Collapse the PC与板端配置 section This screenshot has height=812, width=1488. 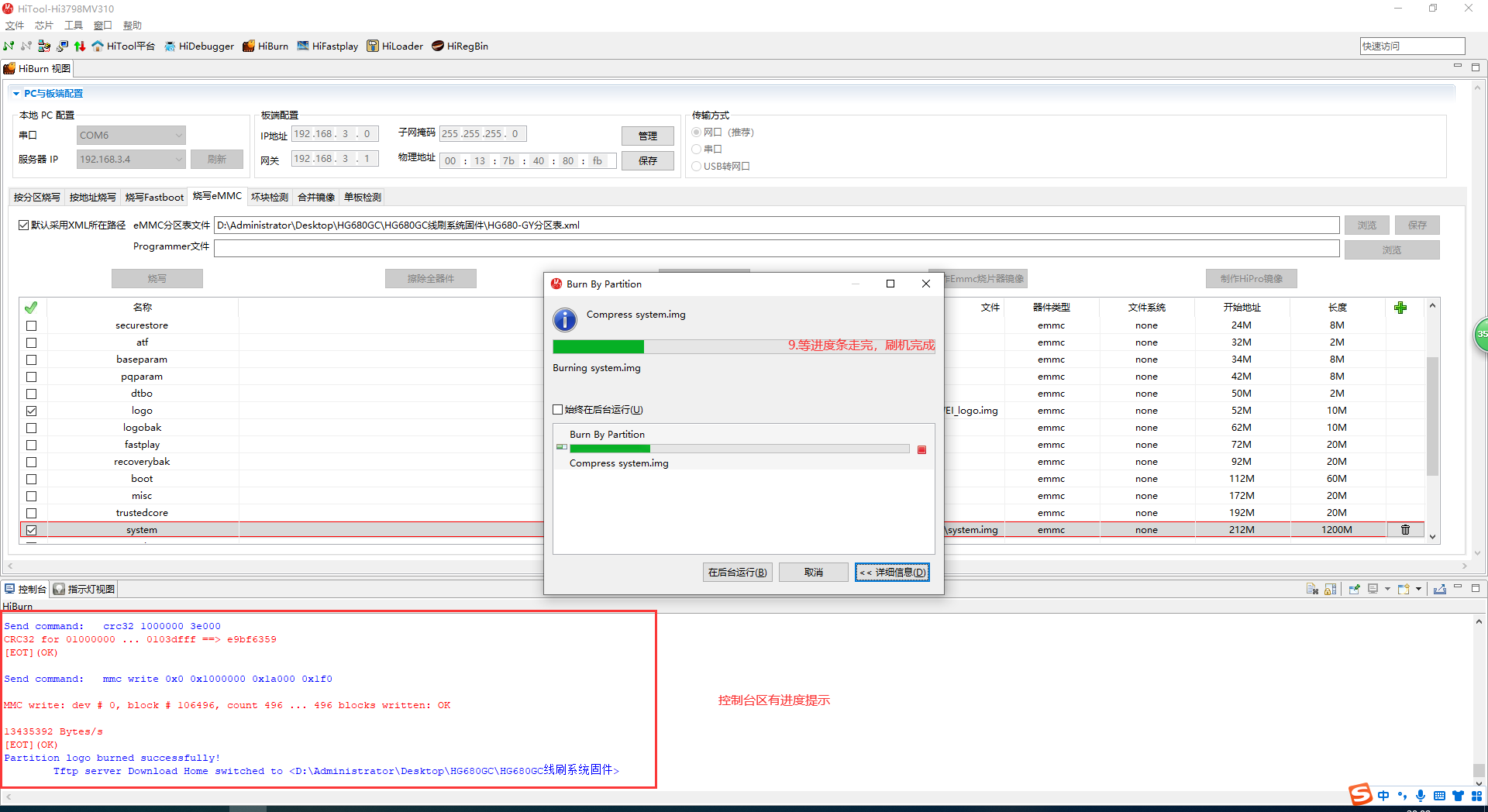(x=15, y=94)
